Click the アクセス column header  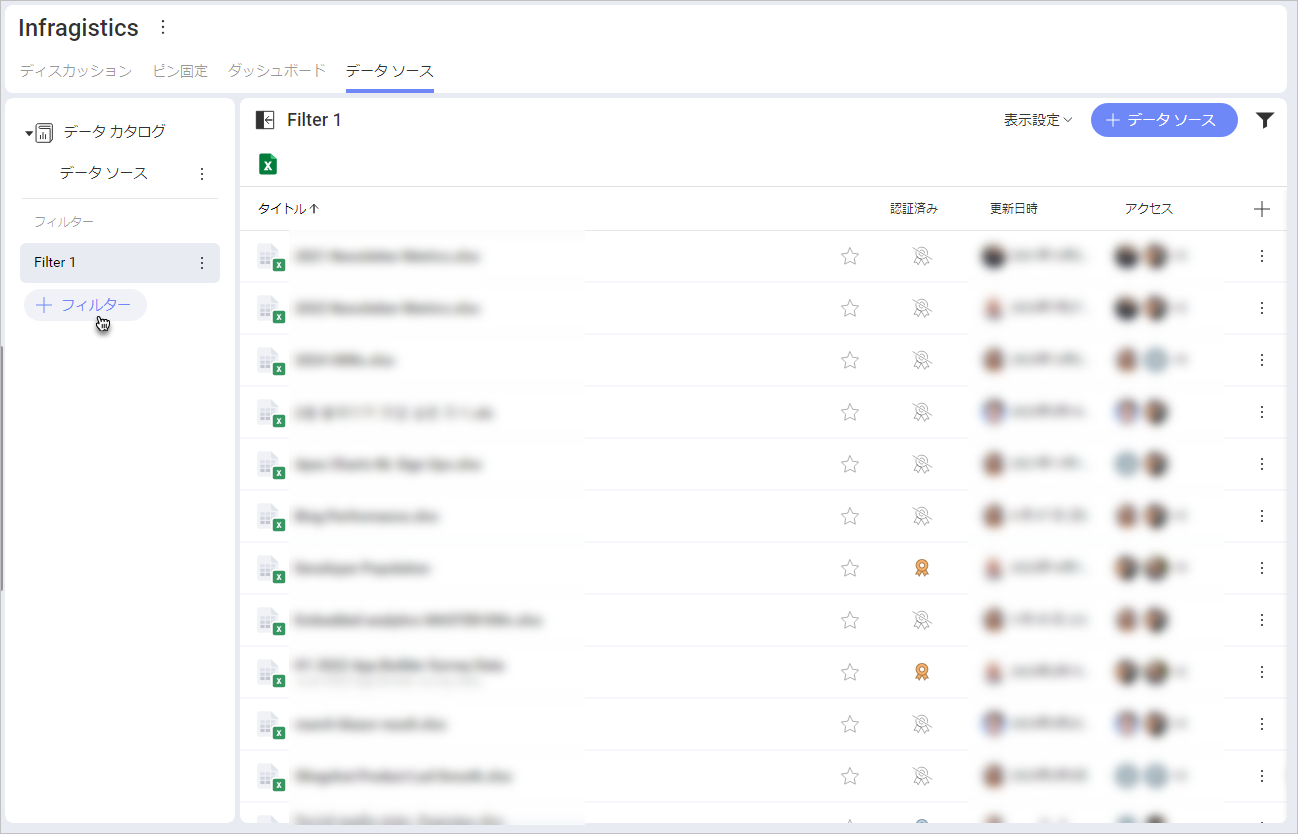[1148, 209]
